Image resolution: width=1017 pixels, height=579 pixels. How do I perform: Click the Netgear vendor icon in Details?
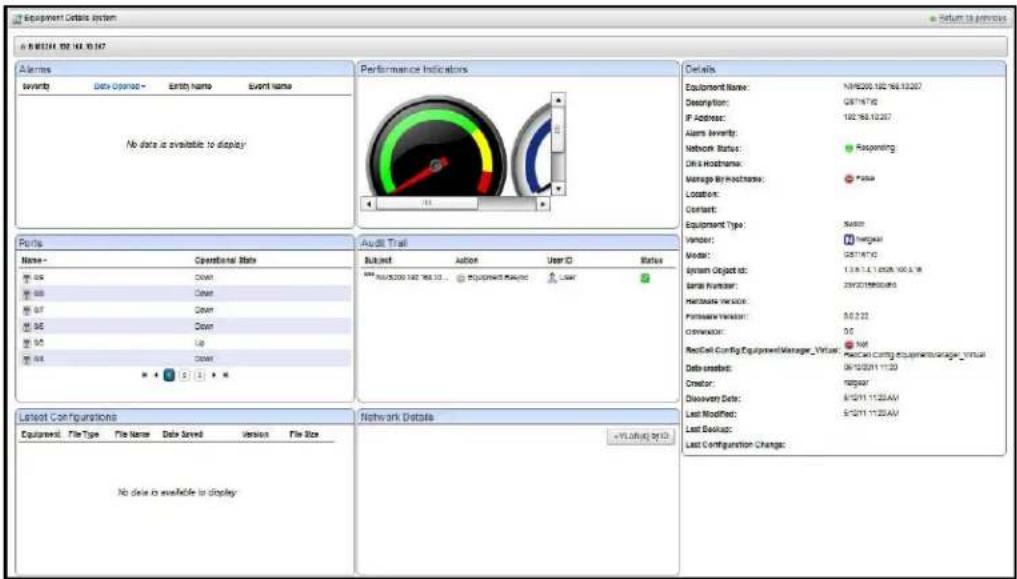click(x=848, y=239)
